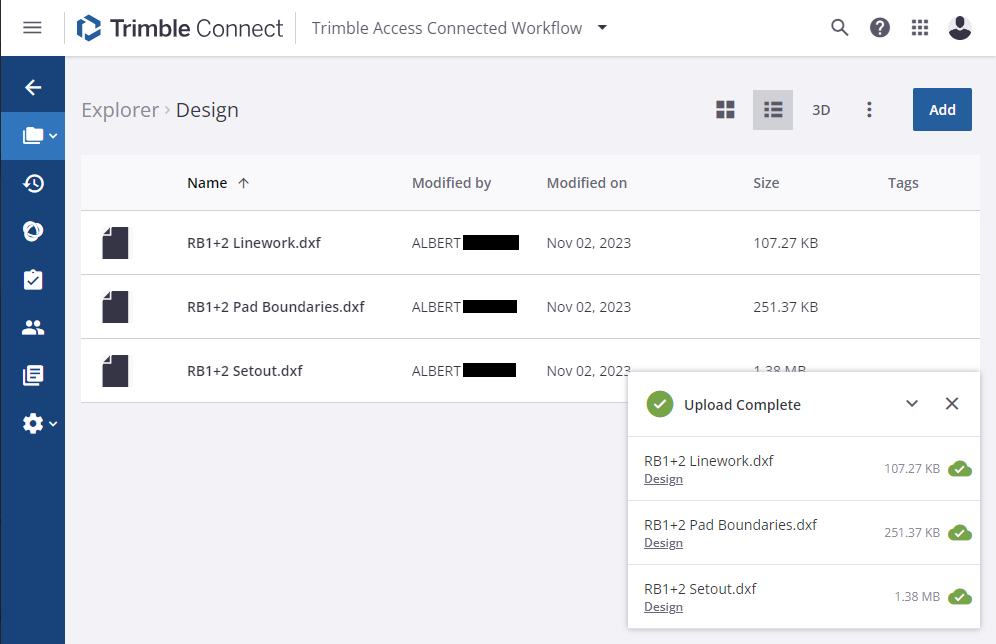Open the ToDos clipboard icon
This screenshot has width=996, height=644.
(33, 279)
